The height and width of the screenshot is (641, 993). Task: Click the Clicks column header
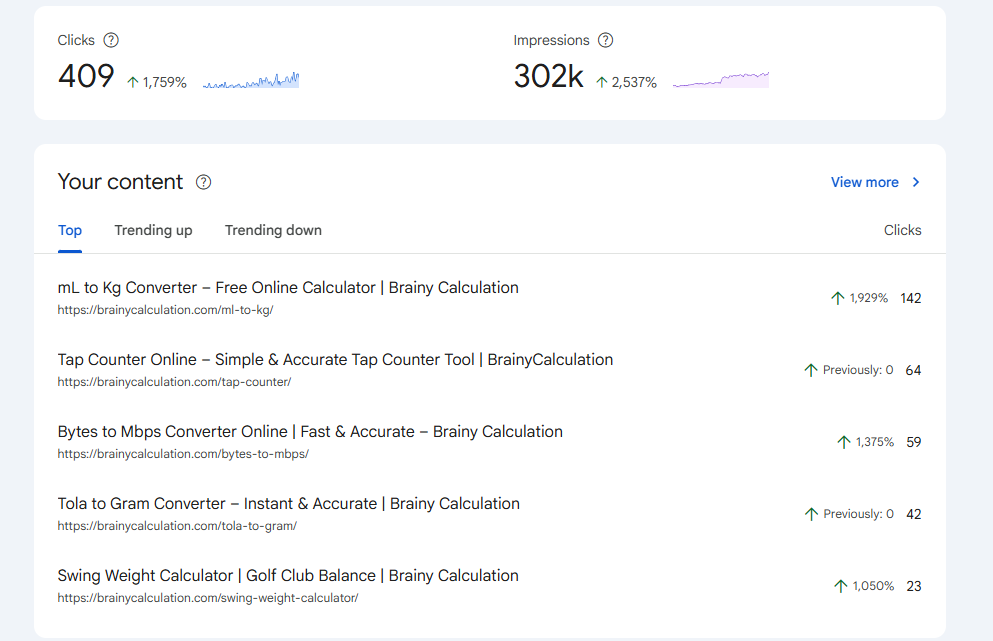[x=902, y=231]
